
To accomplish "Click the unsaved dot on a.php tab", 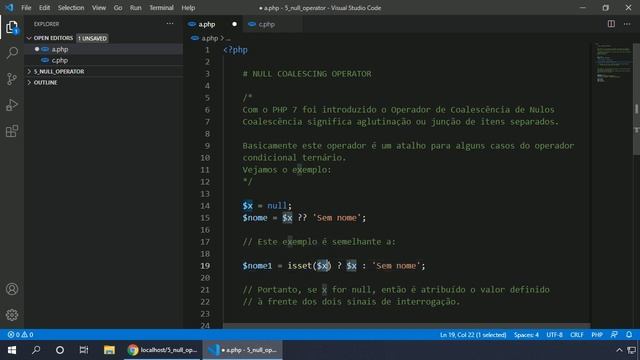I will [x=234, y=24].
